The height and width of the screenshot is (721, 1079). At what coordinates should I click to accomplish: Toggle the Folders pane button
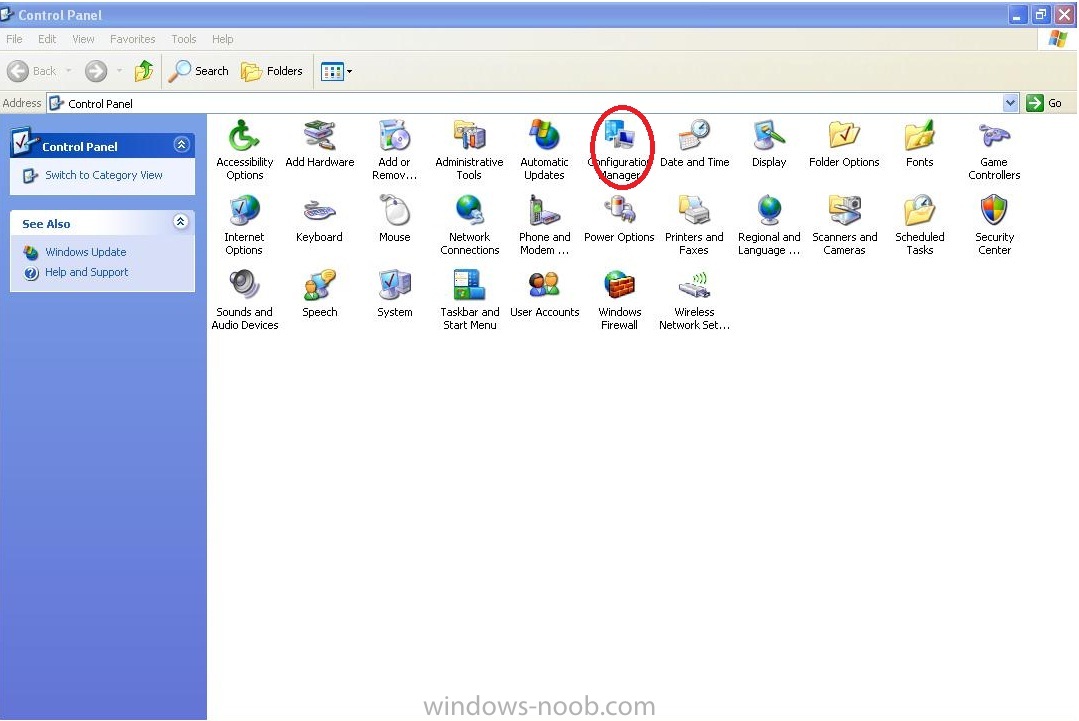tap(271, 71)
